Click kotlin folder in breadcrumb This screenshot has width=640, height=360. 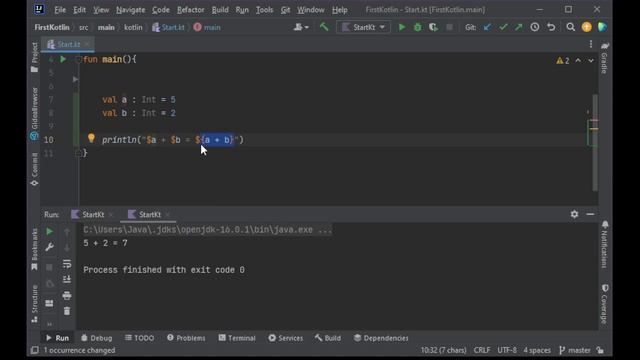(133, 27)
